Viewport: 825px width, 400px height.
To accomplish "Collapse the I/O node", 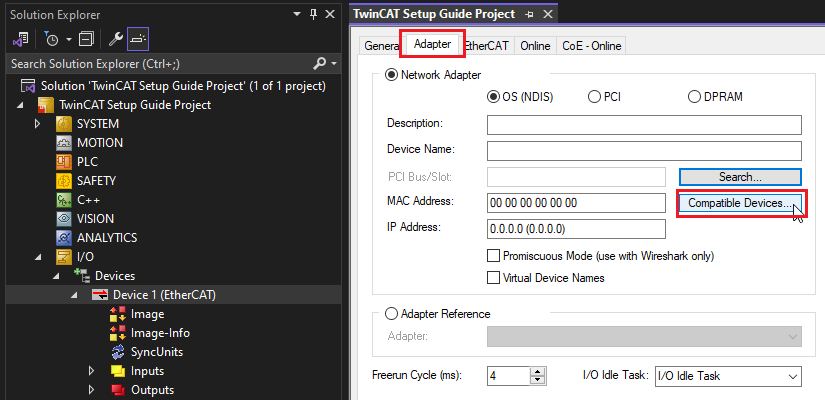I will (38, 257).
